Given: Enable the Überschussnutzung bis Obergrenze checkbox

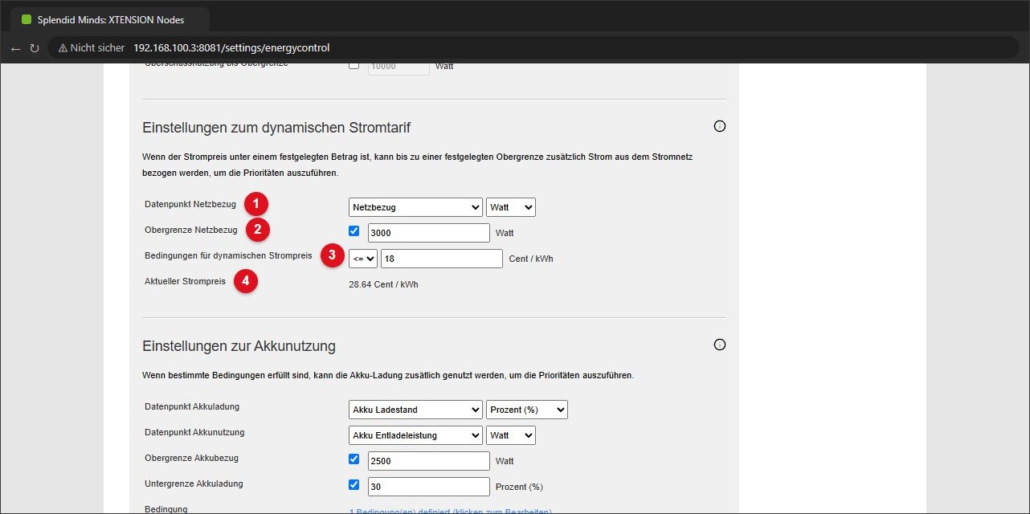Looking at the screenshot, I should (x=354, y=65).
